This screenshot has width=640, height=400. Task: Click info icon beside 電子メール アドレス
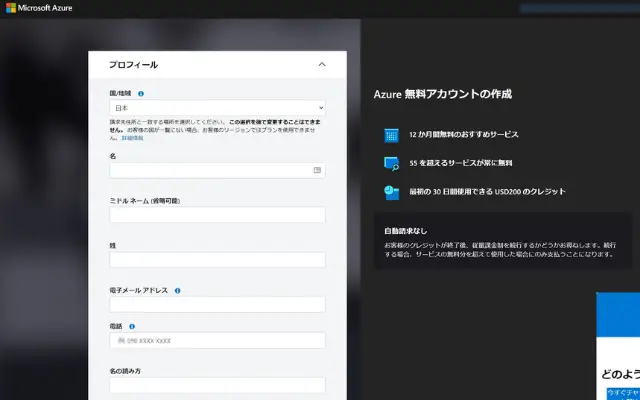178,291
